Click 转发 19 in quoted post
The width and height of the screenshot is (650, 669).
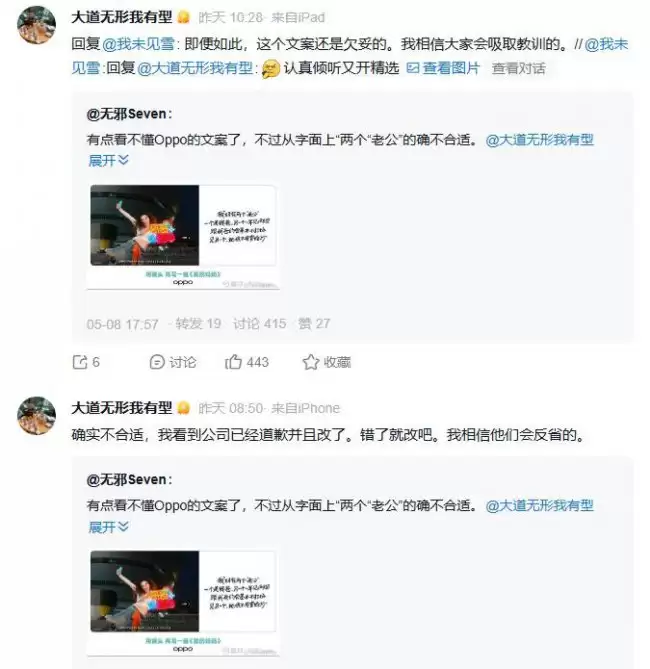[x=198, y=324]
